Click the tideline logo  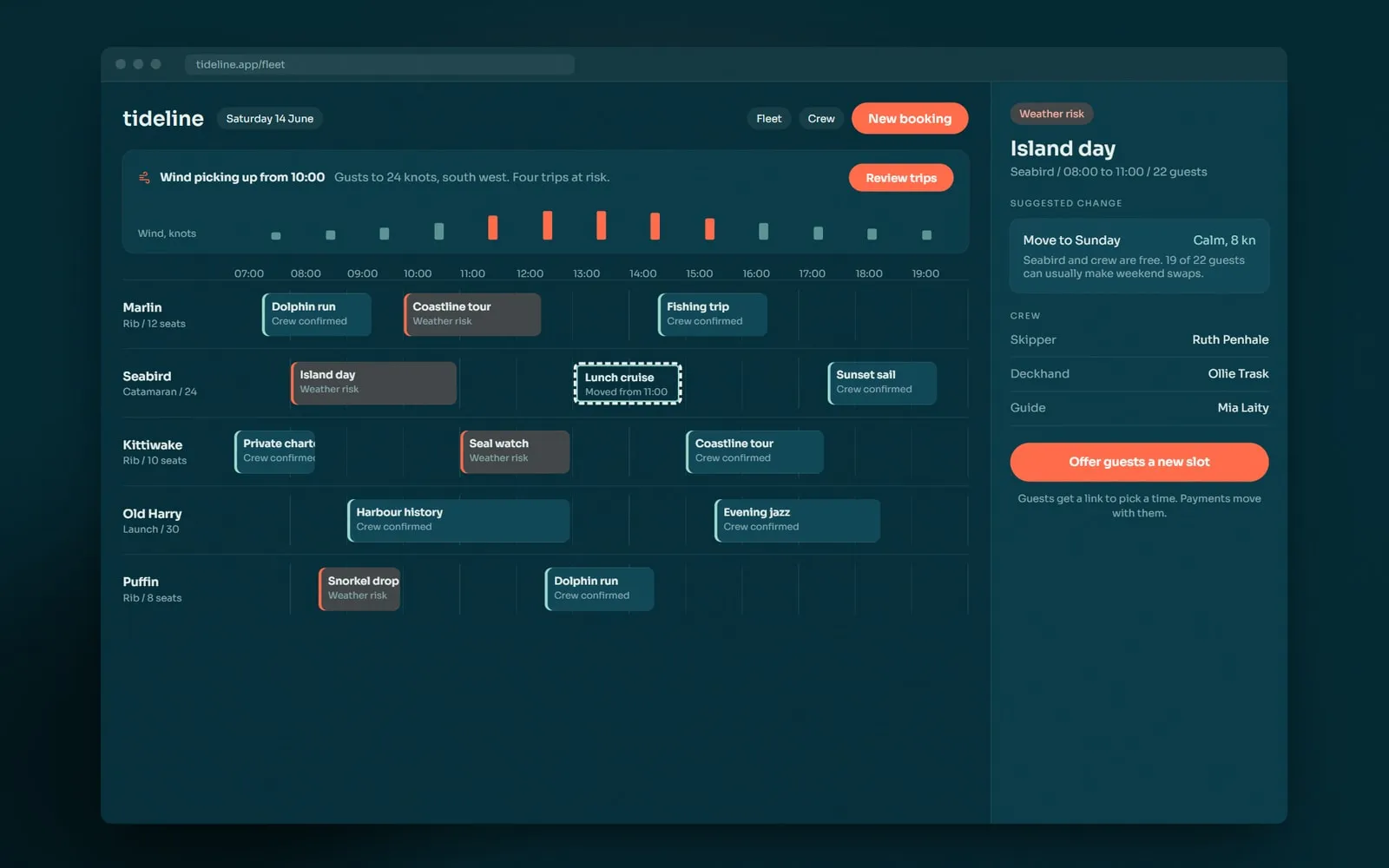coord(163,118)
